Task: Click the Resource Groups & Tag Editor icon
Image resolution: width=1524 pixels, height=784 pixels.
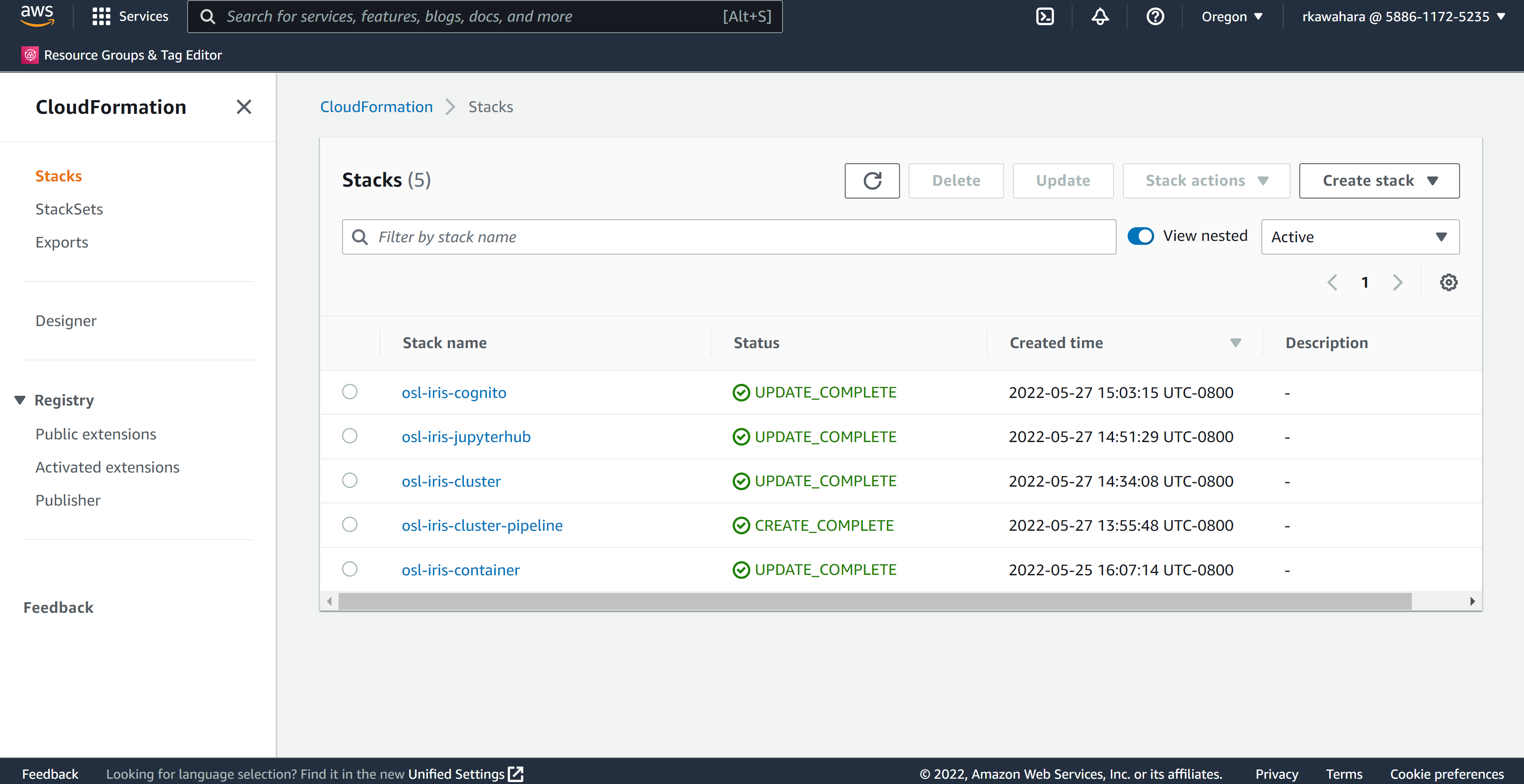Action: (x=30, y=54)
